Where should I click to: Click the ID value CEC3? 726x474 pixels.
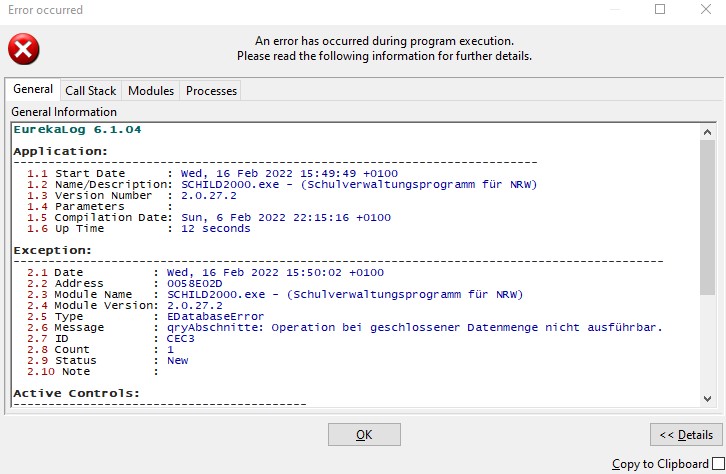pos(181,338)
